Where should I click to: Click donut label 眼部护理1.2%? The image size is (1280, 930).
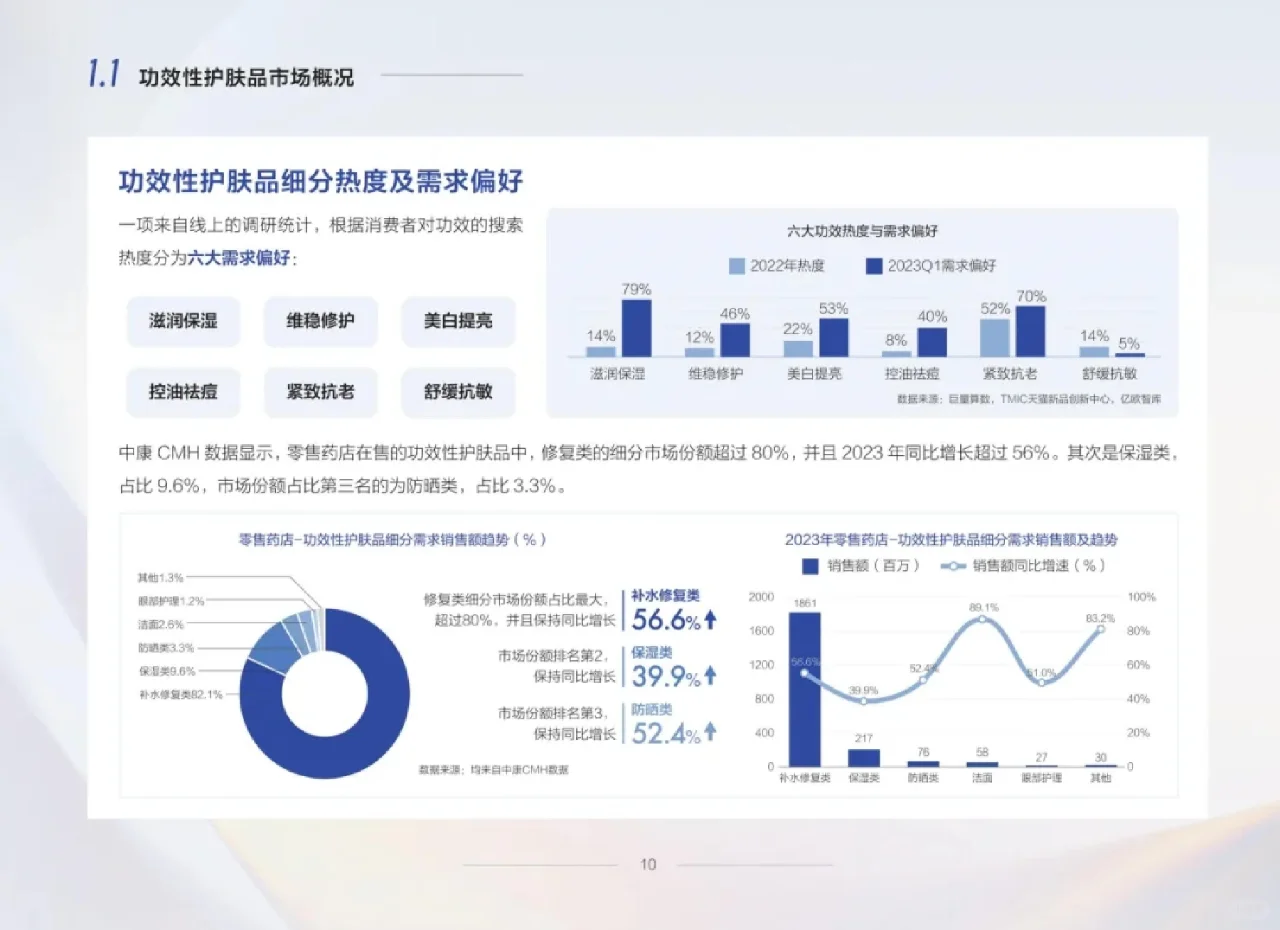[171, 601]
